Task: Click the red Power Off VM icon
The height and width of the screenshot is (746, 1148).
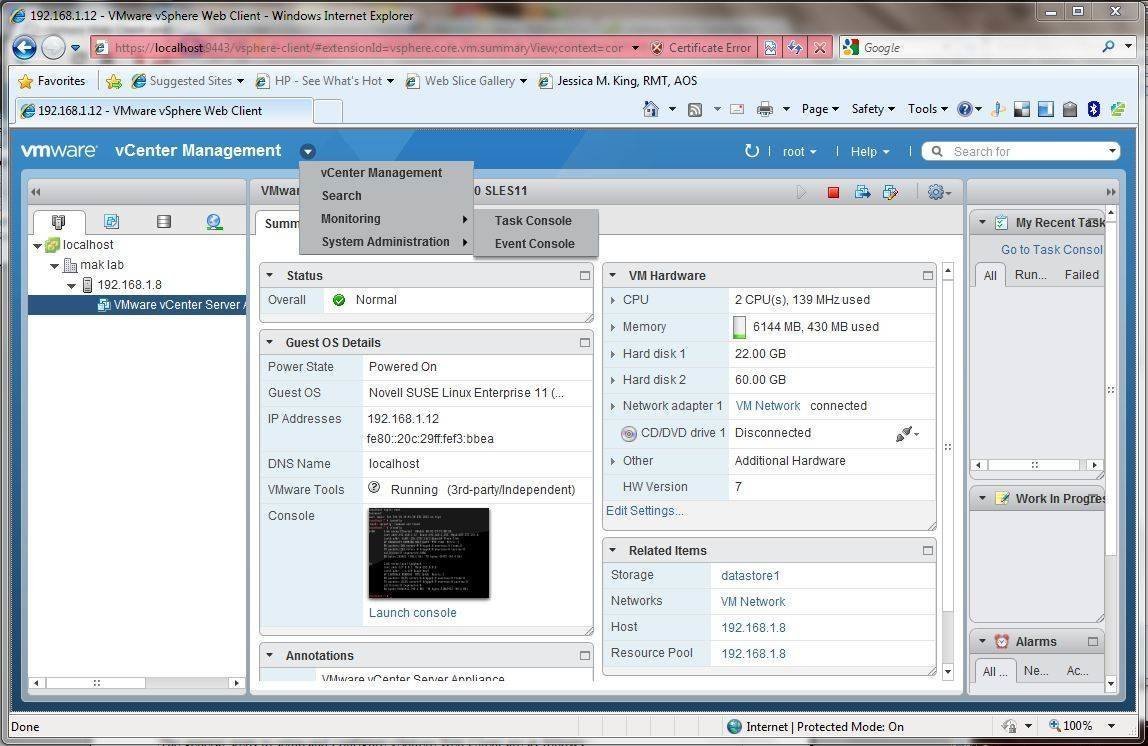Action: [x=832, y=193]
